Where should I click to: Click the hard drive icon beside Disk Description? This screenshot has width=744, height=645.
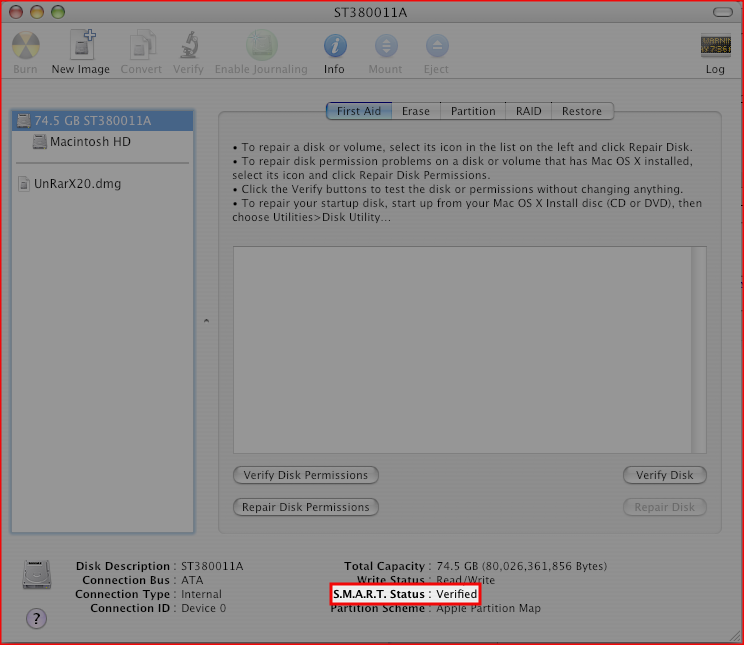(x=37, y=574)
